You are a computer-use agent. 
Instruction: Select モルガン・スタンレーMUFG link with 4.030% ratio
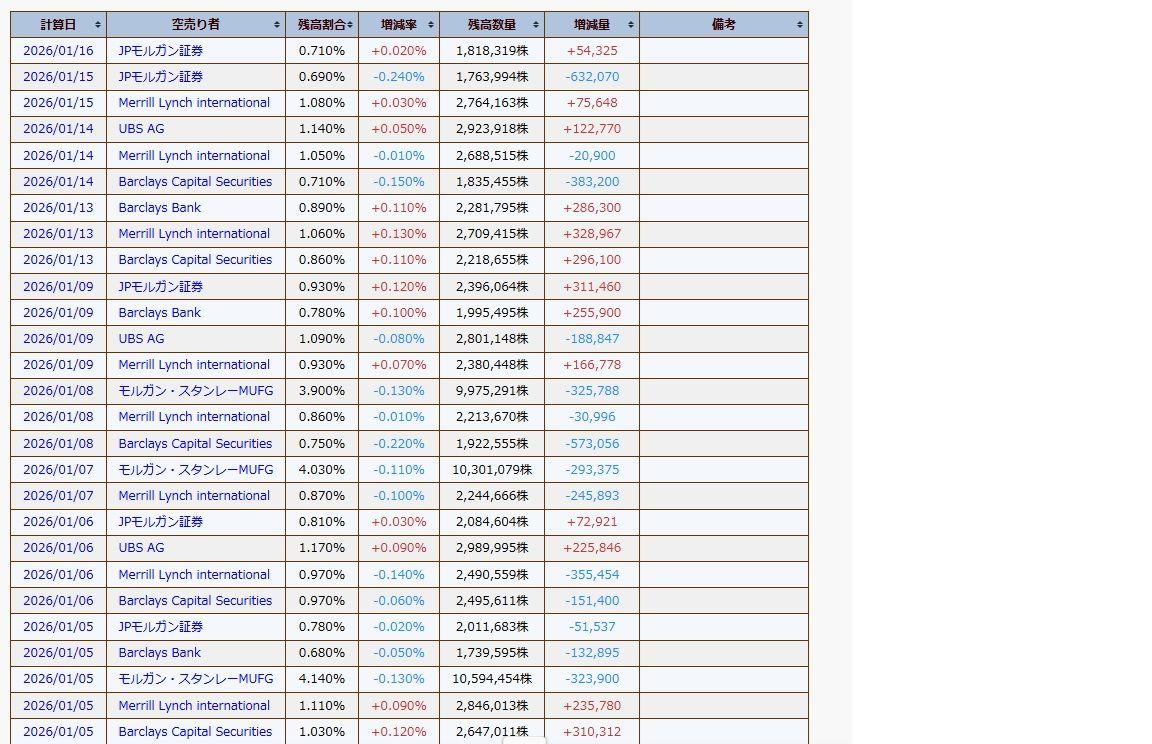point(195,470)
